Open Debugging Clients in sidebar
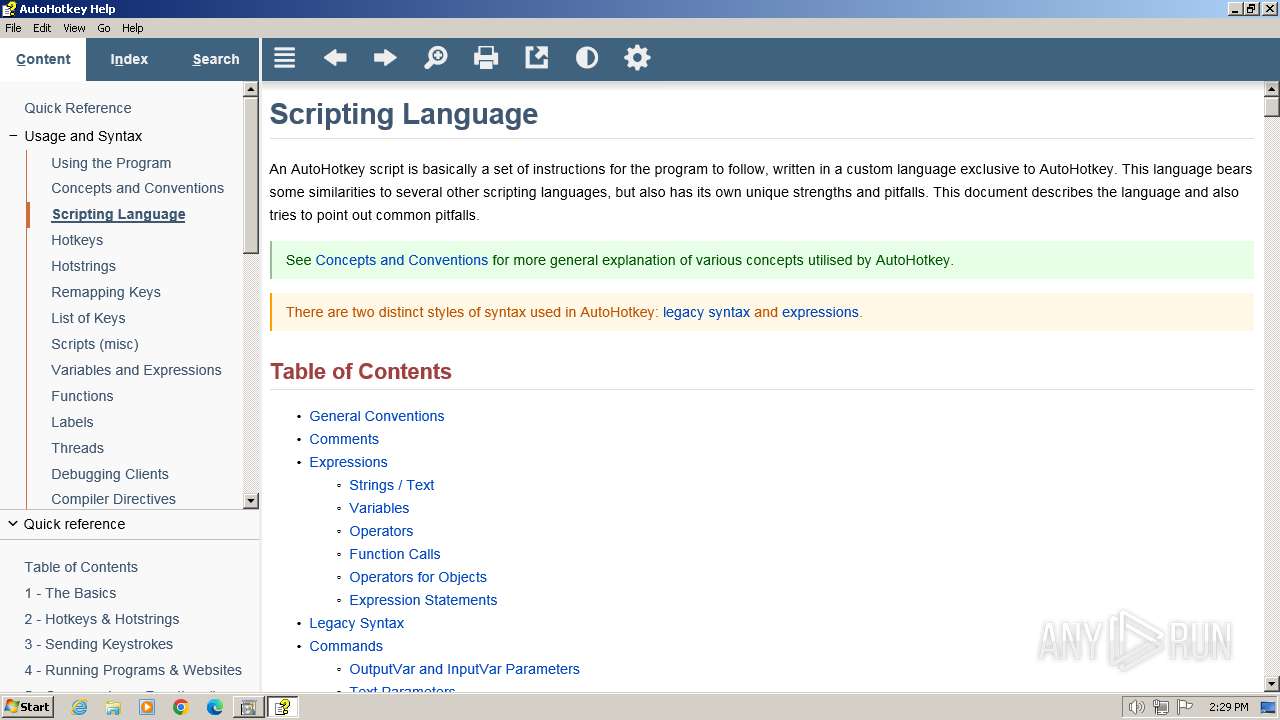The height and width of the screenshot is (720, 1280). (110, 474)
